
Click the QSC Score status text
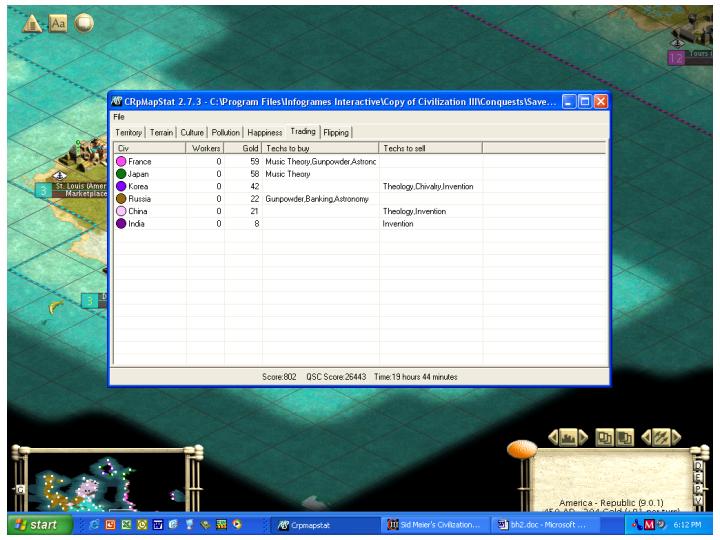336,377
